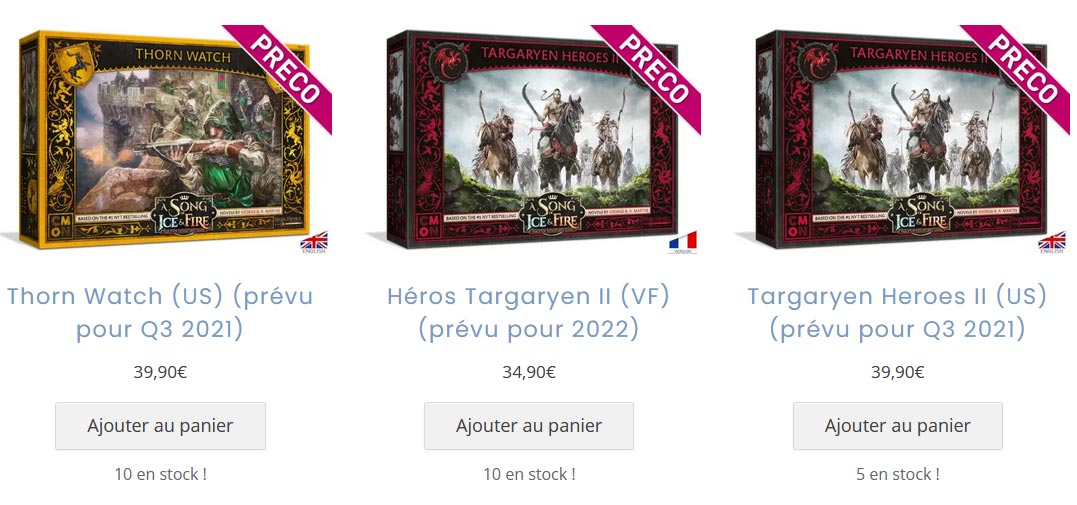
Task: Click the 39,90€ price under Thorn Watch
Action: [x=160, y=372]
